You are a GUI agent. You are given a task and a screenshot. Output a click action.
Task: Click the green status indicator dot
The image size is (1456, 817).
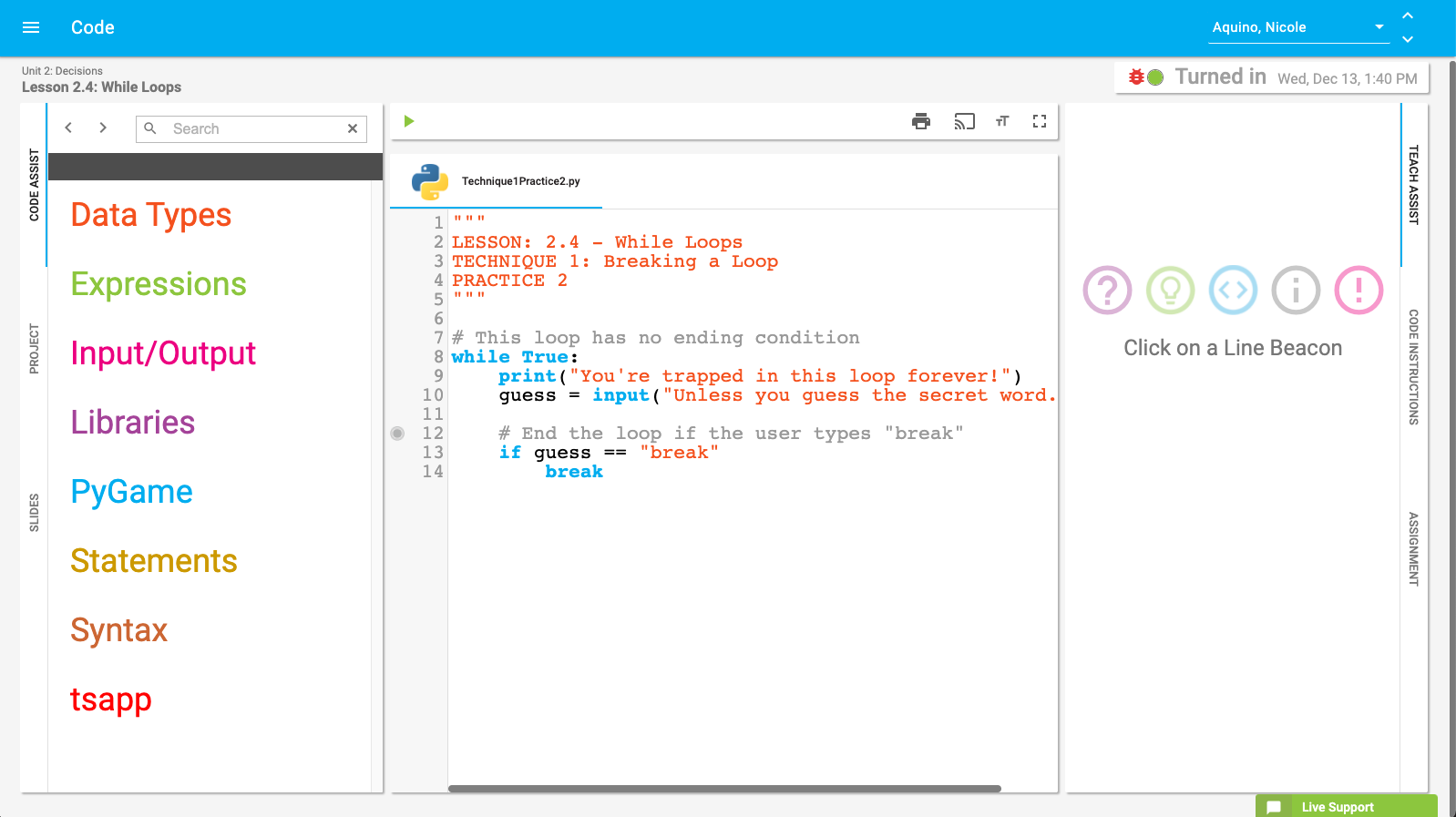tap(1155, 77)
